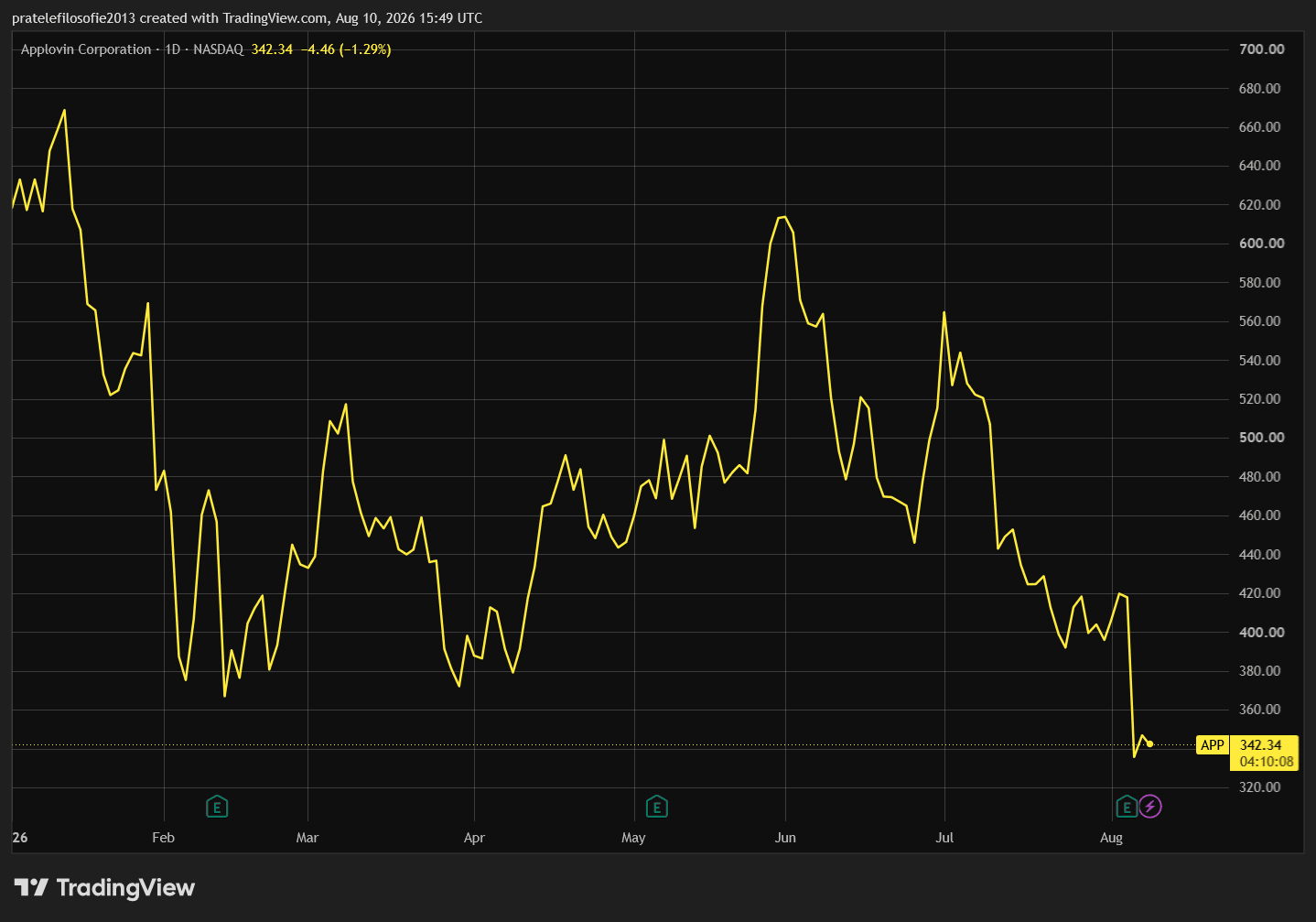Click the pratelefilosofie2013 header caption text
Image resolution: width=1316 pixels, height=922 pixels.
click(247, 18)
